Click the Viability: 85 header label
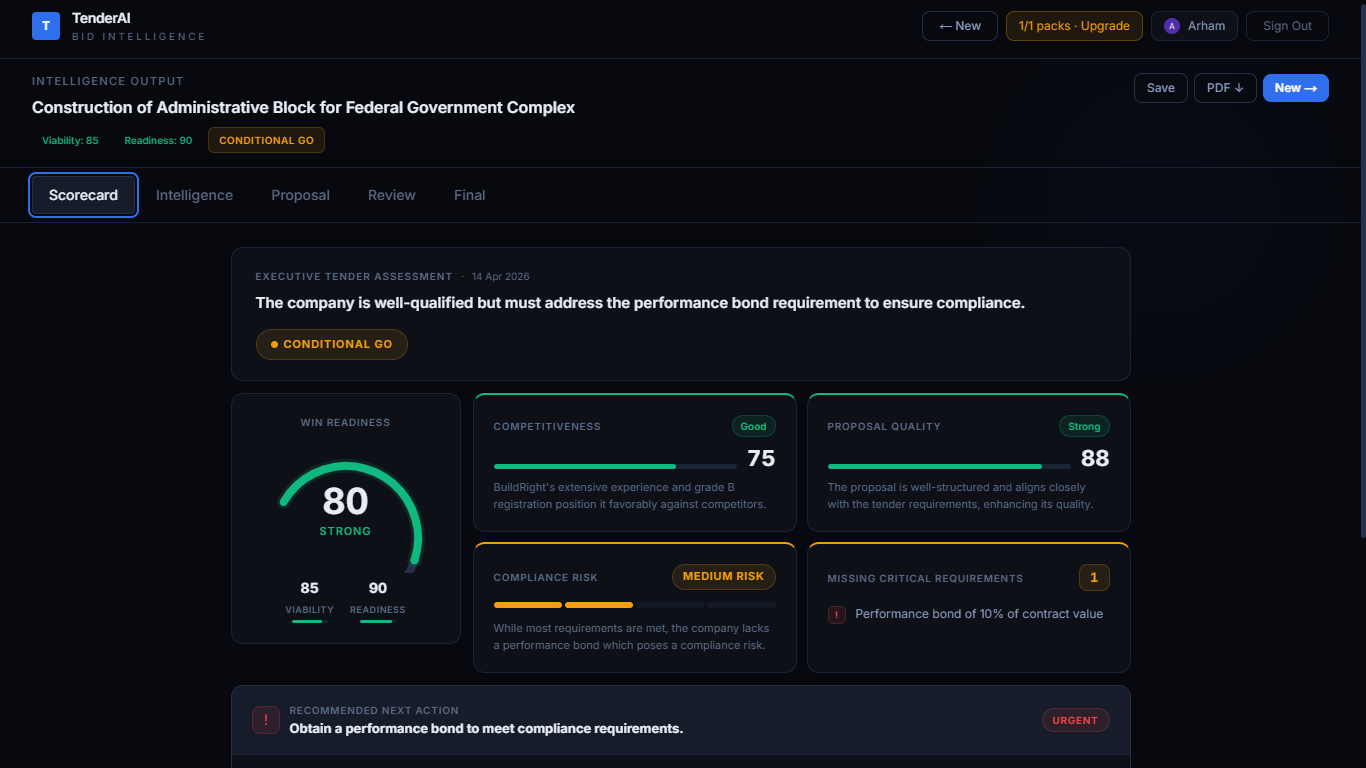The image size is (1366, 768). [70, 140]
